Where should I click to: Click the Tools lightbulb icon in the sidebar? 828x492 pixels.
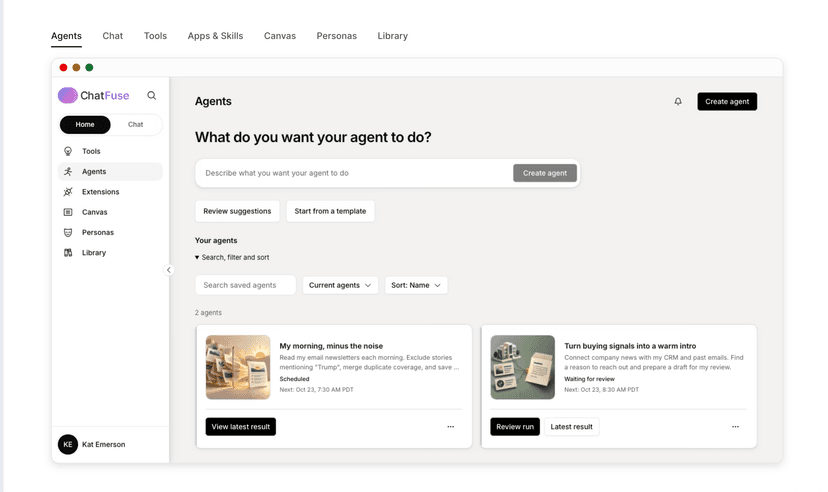[68, 151]
